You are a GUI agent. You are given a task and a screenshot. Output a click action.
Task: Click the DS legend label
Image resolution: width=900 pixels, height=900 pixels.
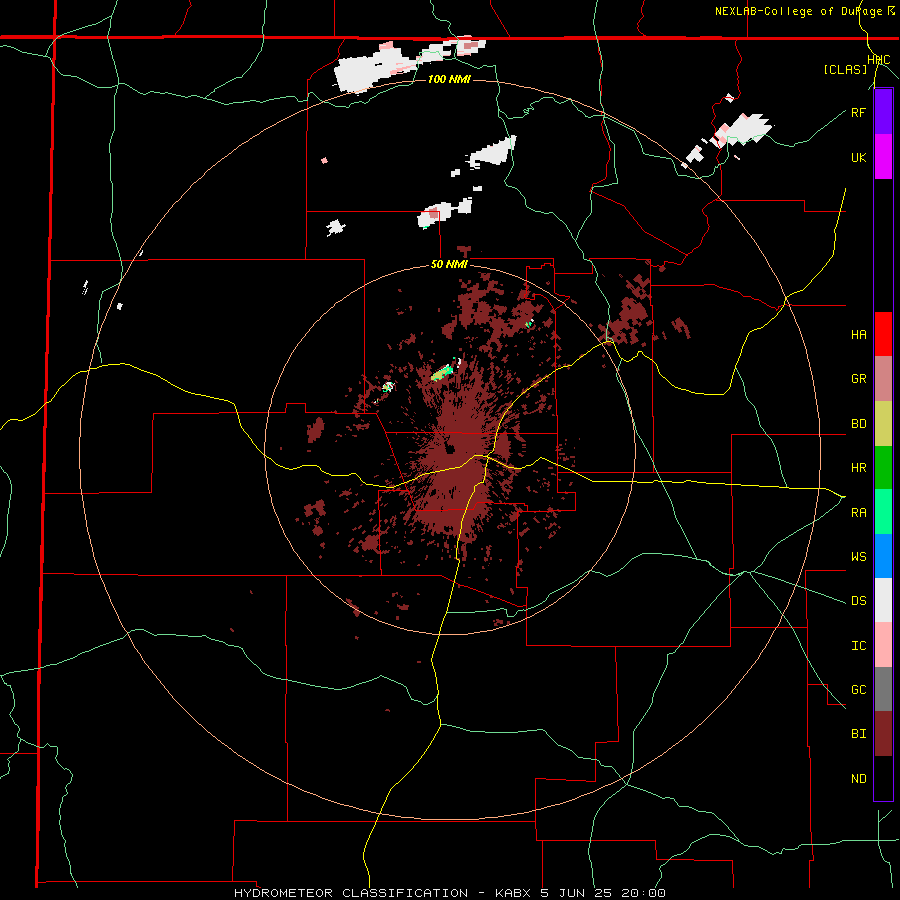(858, 601)
